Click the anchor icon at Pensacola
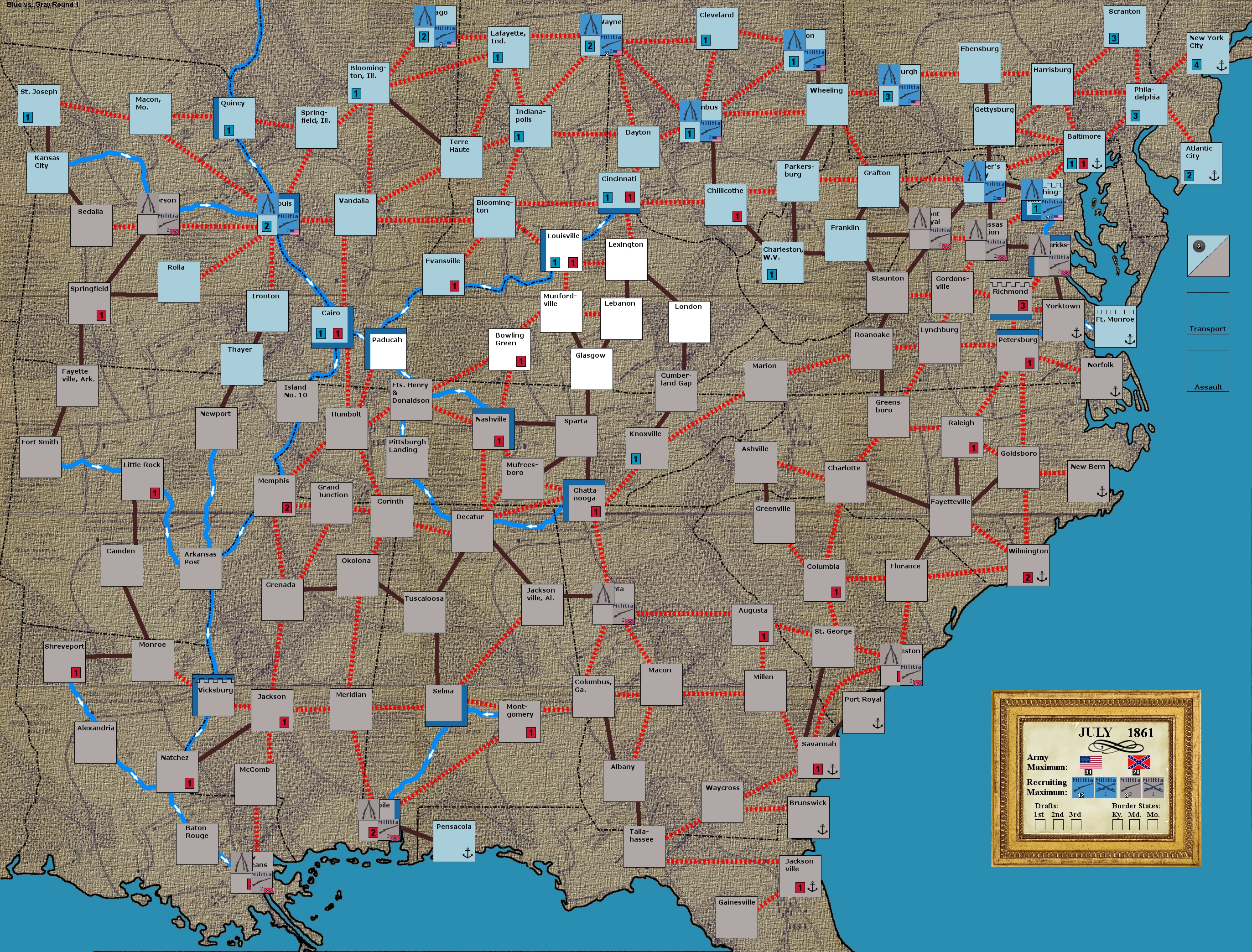Image resolution: width=1252 pixels, height=952 pixels. tap(468, 852)
